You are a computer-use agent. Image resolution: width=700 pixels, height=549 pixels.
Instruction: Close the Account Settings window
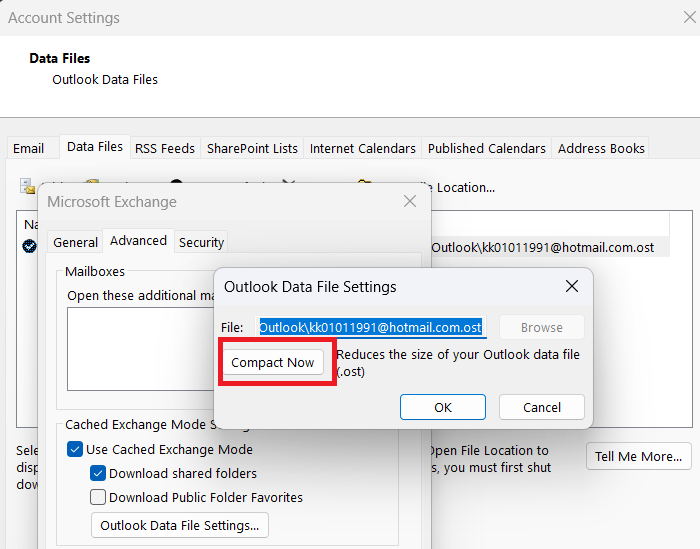click(x=690, y=17)
